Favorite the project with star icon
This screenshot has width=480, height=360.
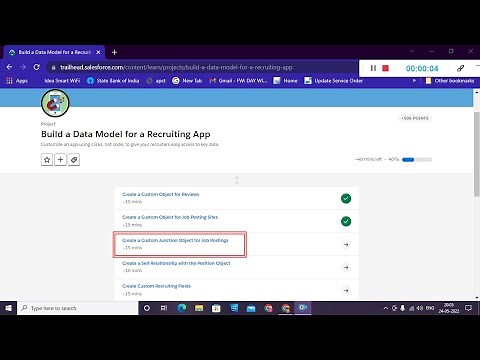(x=47, y=160)
